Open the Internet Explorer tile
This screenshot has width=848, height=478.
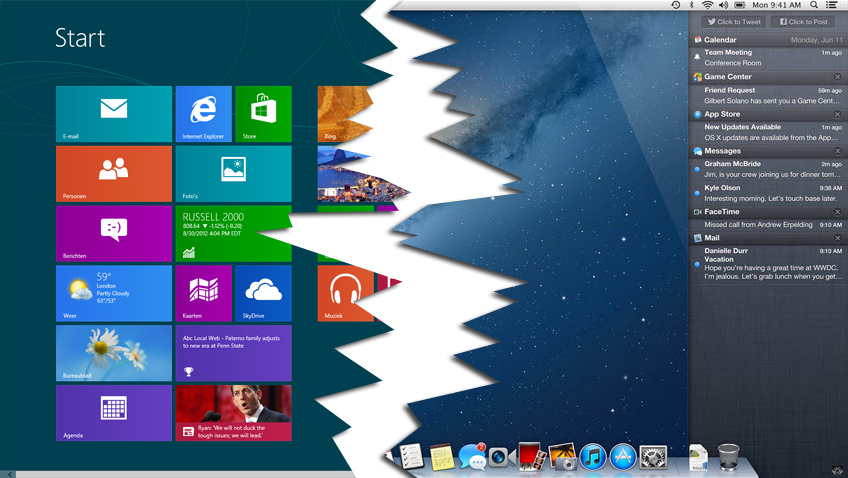pos(203,114)
